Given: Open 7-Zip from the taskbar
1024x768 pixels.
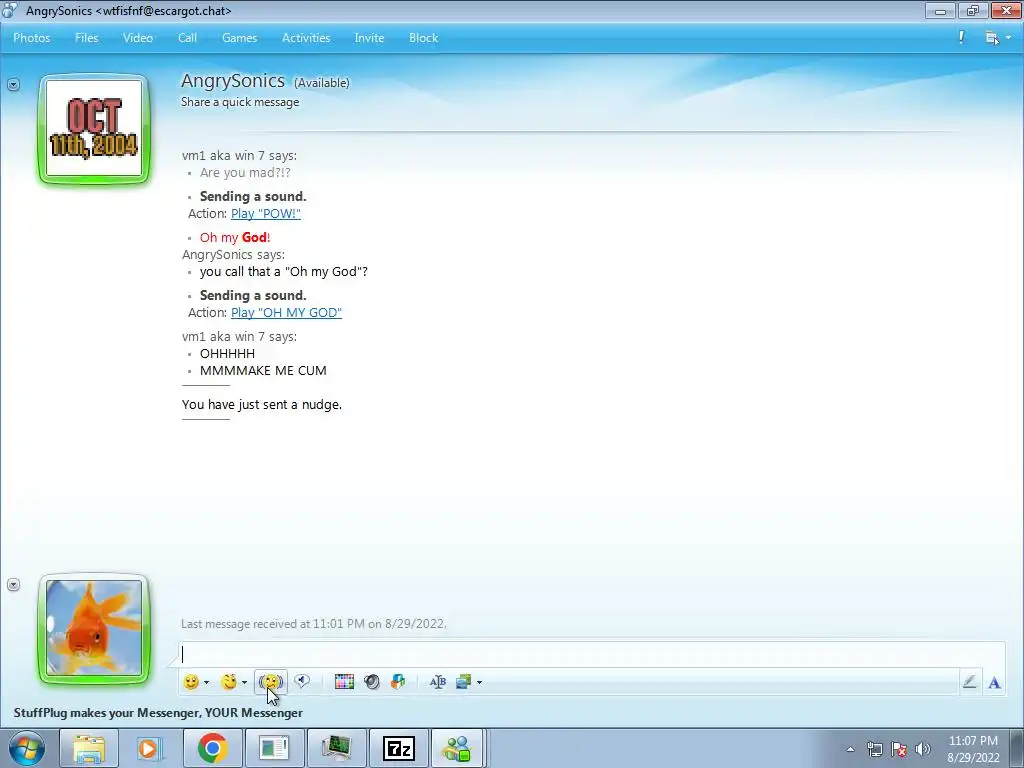Looking at the screenshot, I should click(398, 748).
